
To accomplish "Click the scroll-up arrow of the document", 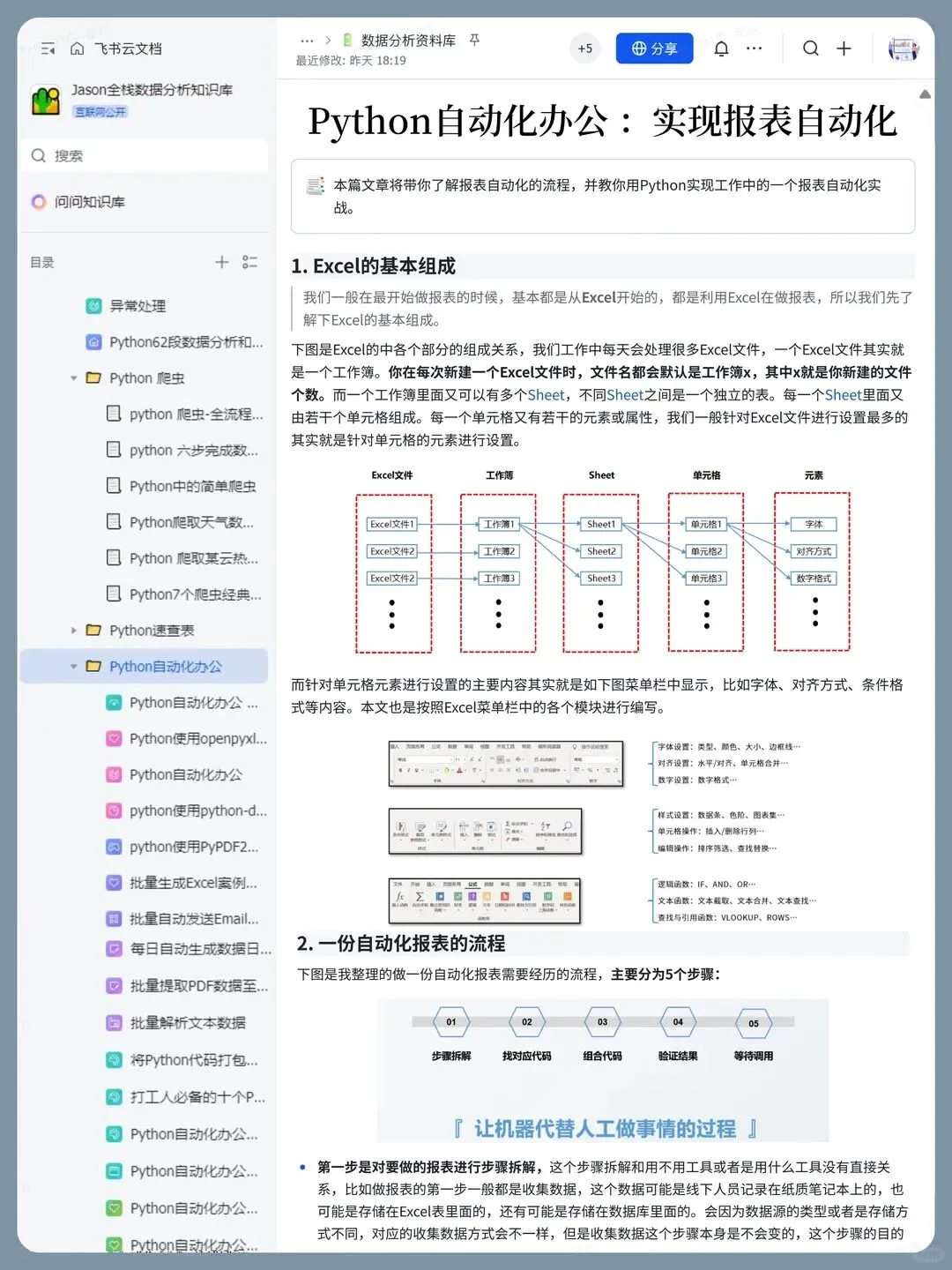I will click(925, 94).
